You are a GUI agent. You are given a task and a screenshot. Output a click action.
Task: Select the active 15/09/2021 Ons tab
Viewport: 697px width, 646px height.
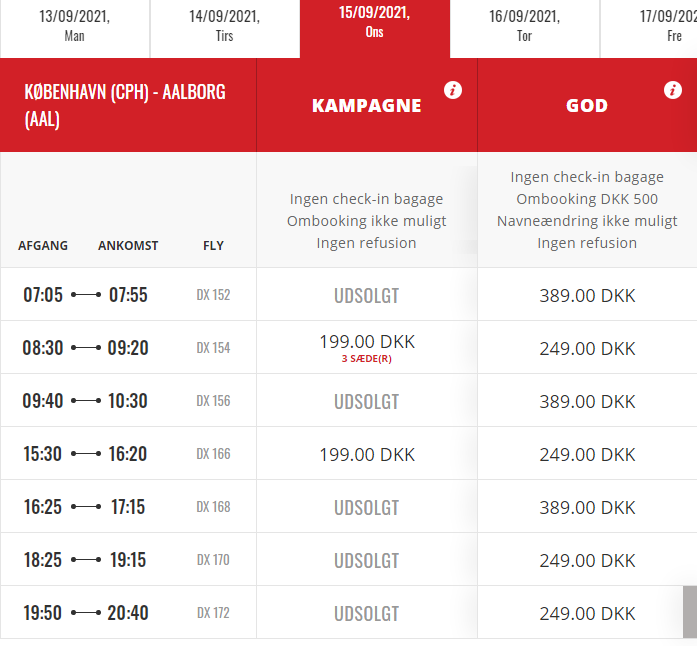(375, 29)
